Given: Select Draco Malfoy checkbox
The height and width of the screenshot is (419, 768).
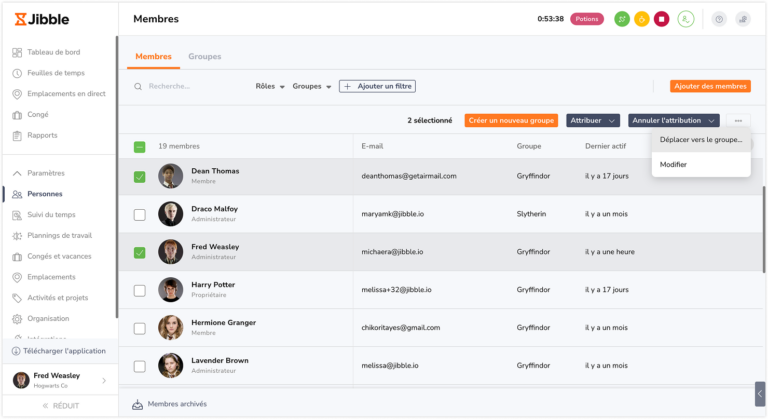Looking at the screenshot, I should tap(140, 215).
